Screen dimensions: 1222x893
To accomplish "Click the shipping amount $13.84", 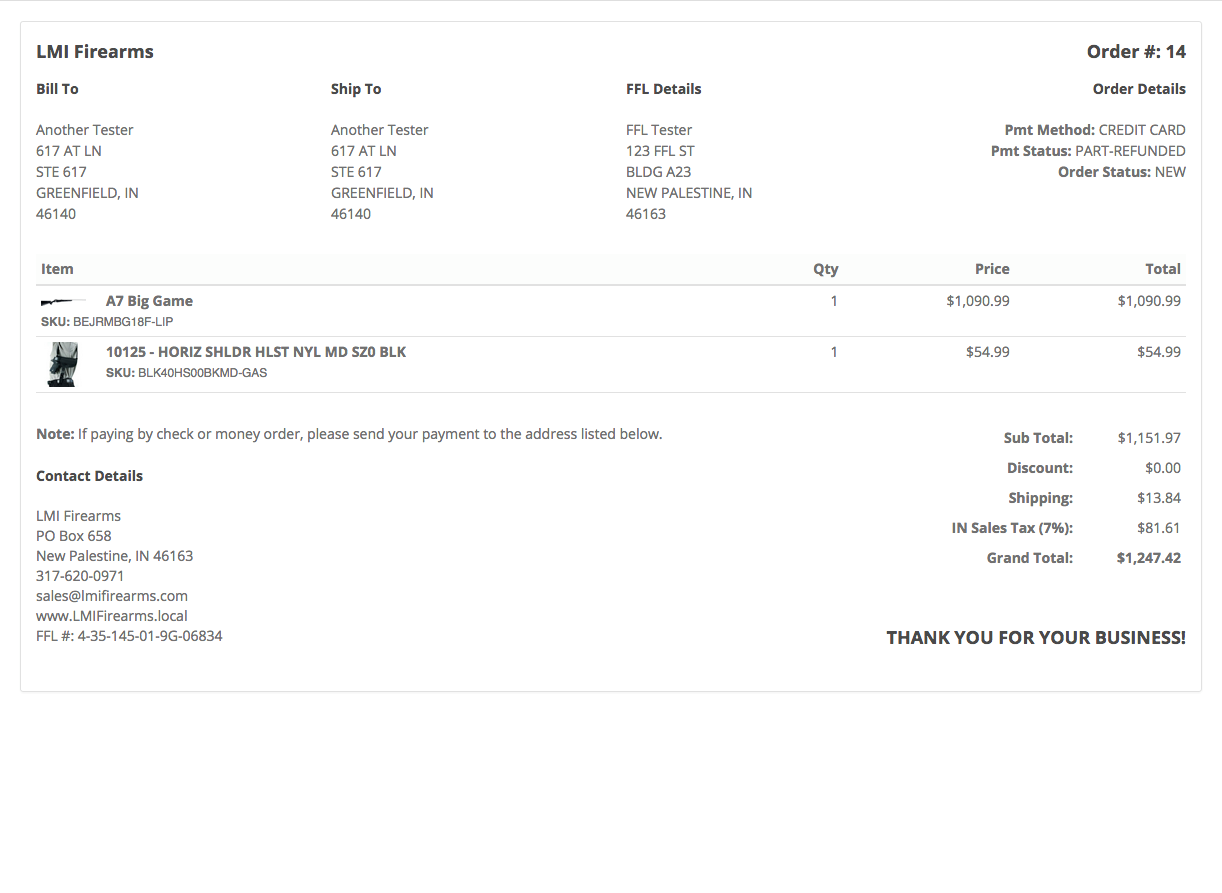I will coord(1159,498).
